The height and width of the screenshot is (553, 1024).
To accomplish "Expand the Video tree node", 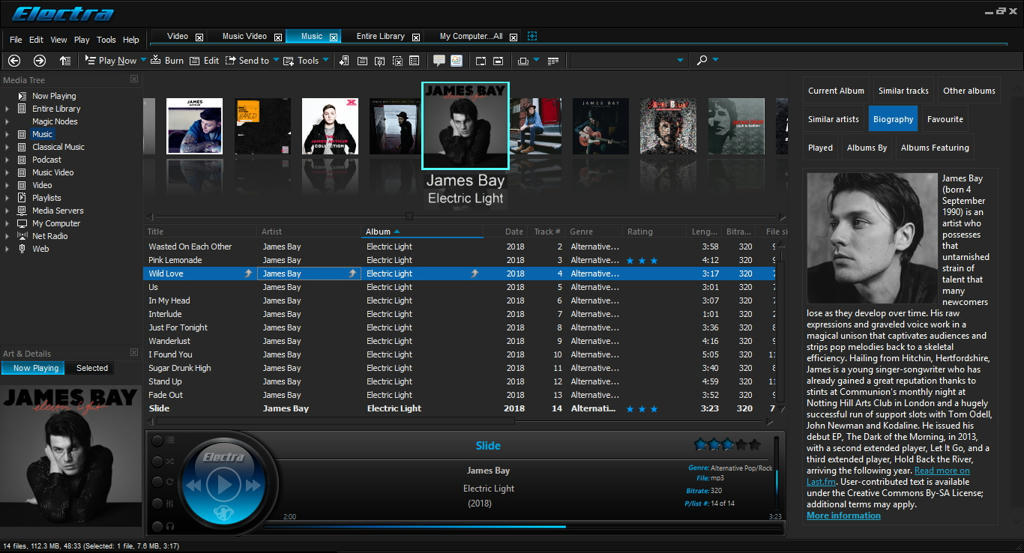I will coord(7,185).
